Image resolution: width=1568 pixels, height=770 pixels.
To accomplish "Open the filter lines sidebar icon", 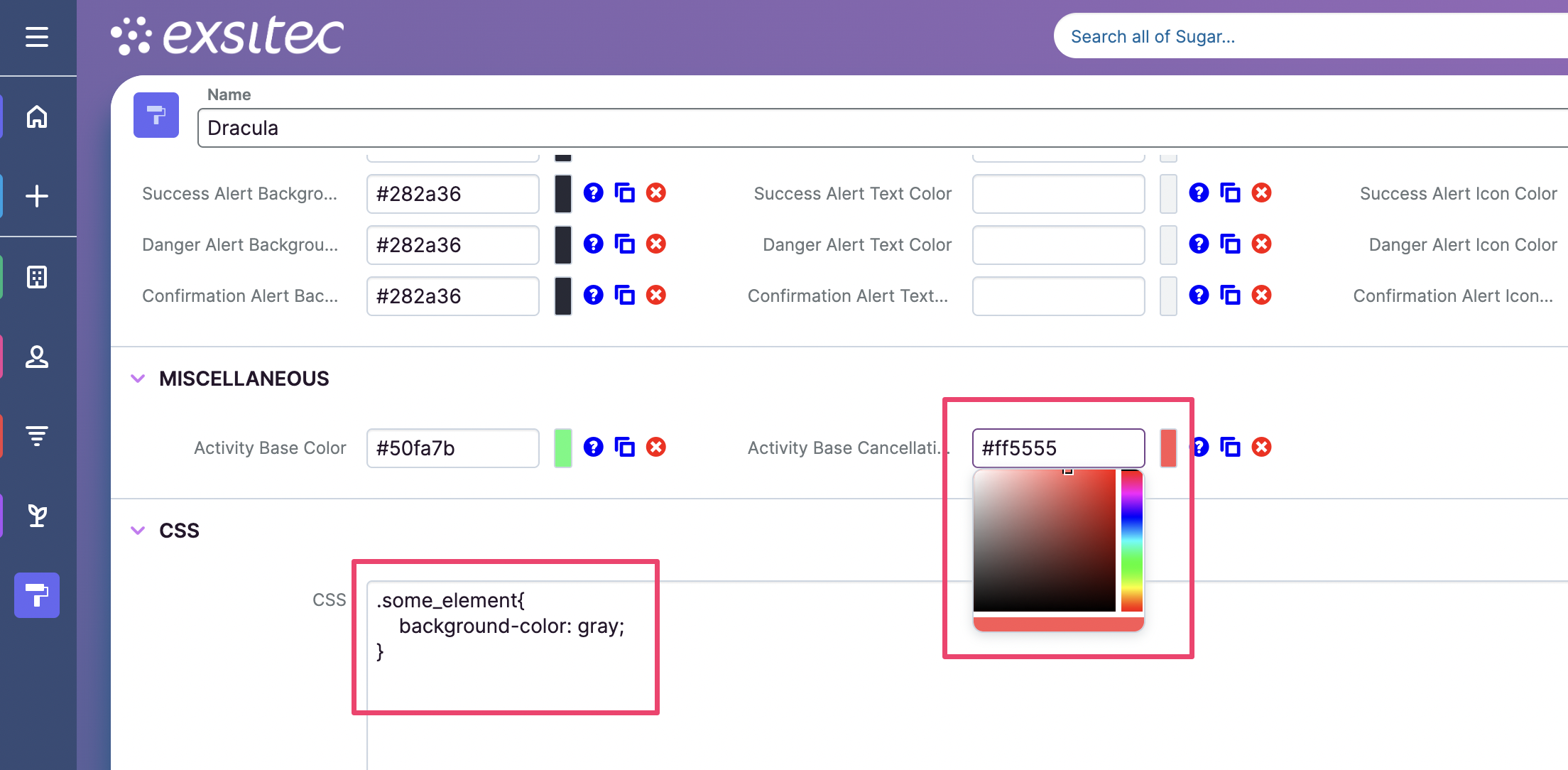I will coord(37,435).
